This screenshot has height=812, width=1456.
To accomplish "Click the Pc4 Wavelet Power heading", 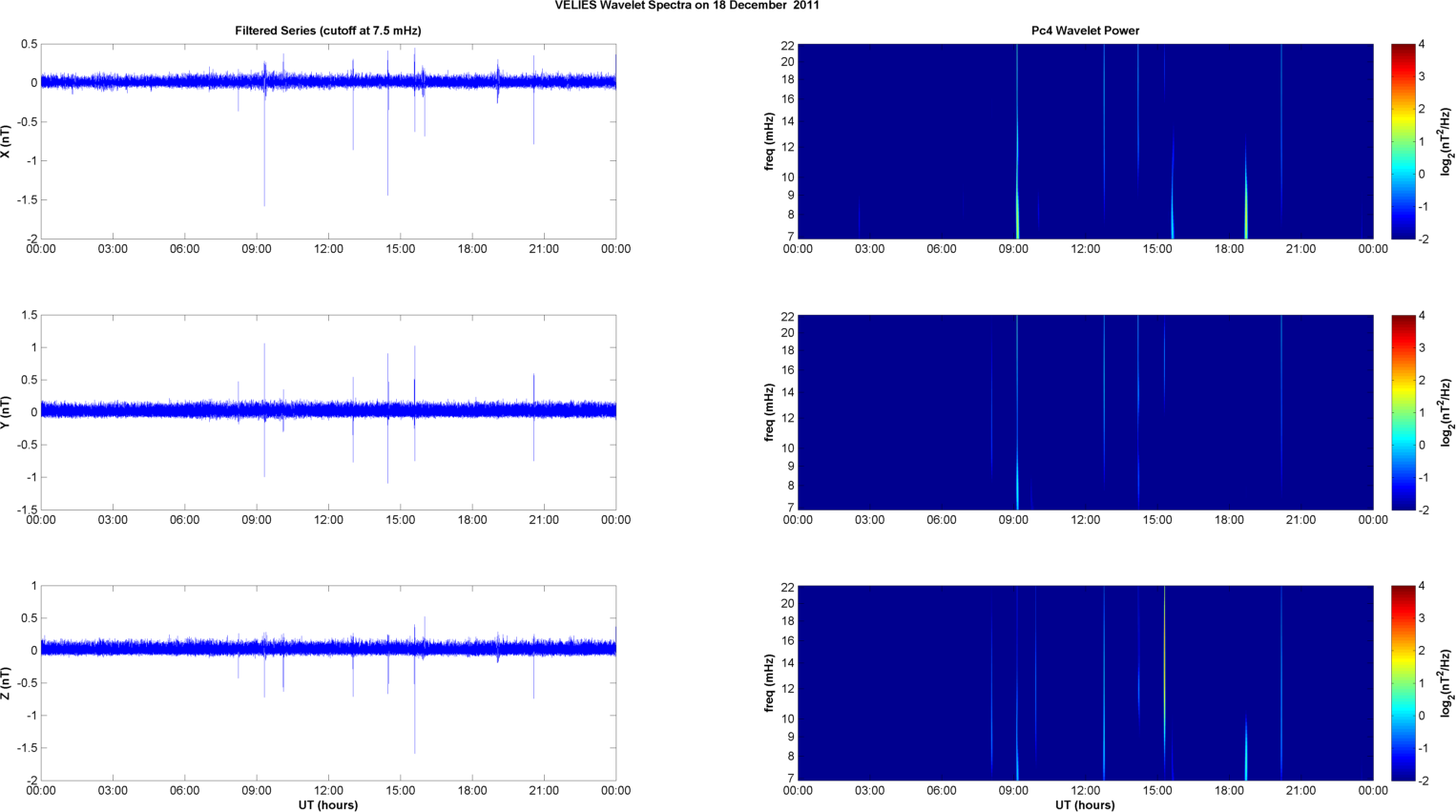I will pyautogui.click(x=1085, y=31).
